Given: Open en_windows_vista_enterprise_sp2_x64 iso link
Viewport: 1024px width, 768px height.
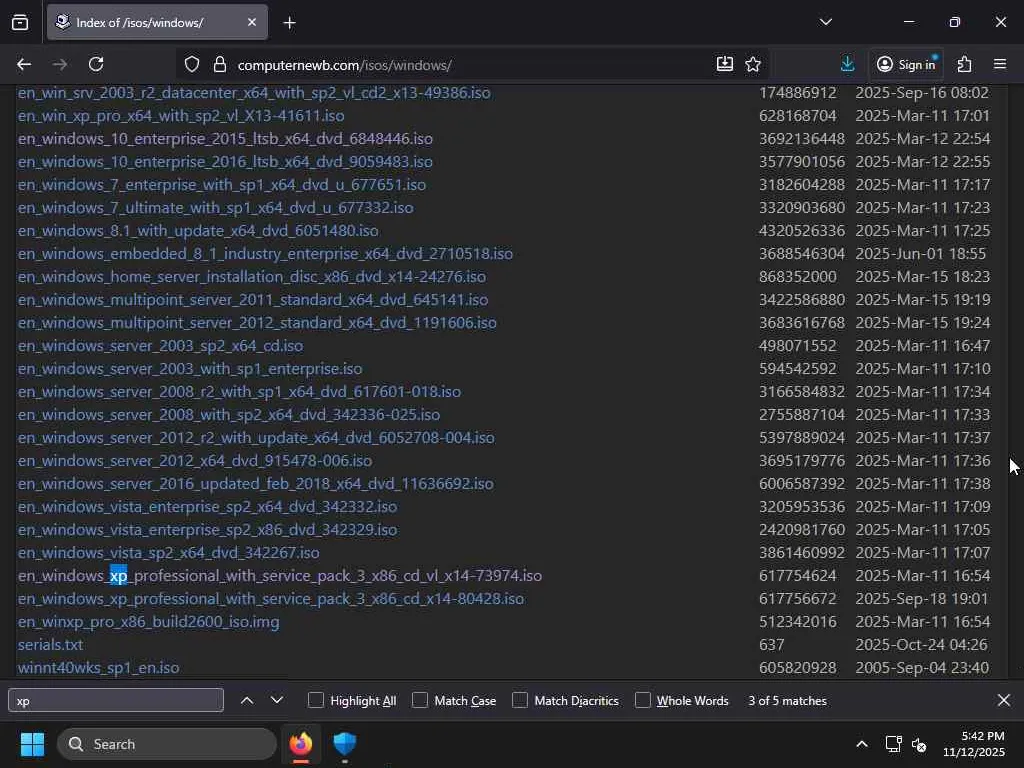Looking at the screenshot, I should point(207,506).
